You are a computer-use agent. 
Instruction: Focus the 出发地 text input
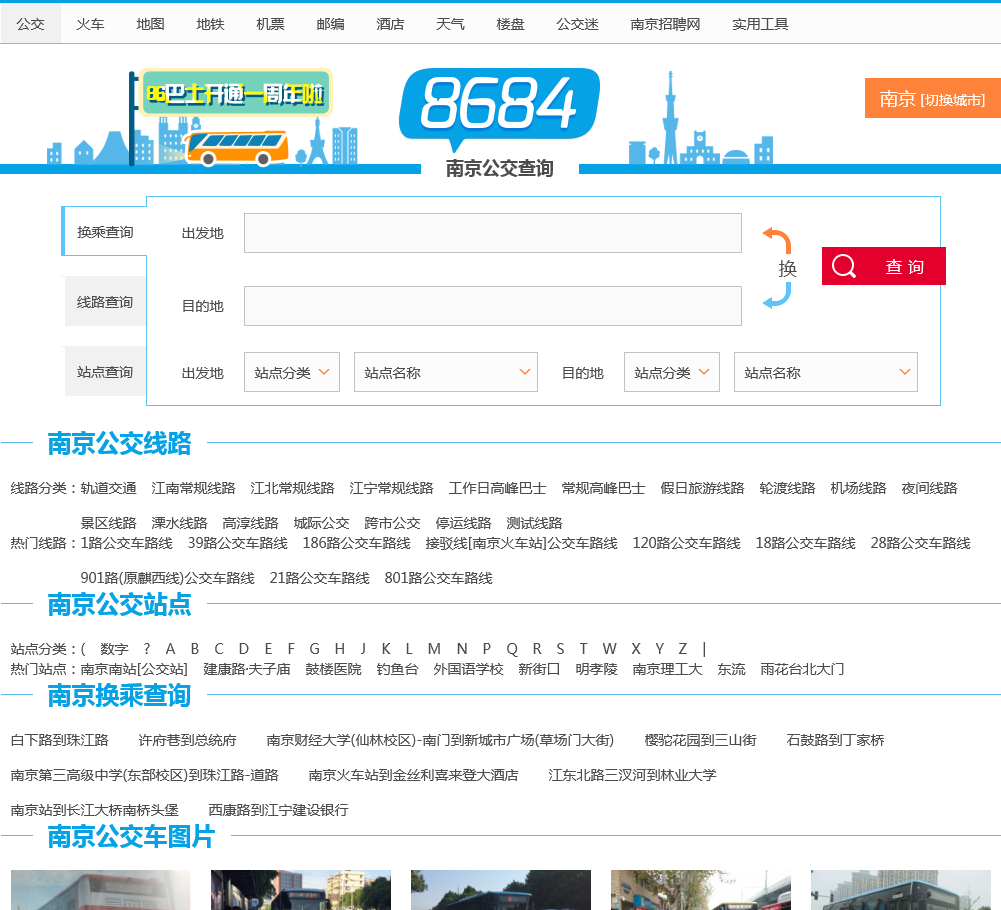click(x=493, y=233)
